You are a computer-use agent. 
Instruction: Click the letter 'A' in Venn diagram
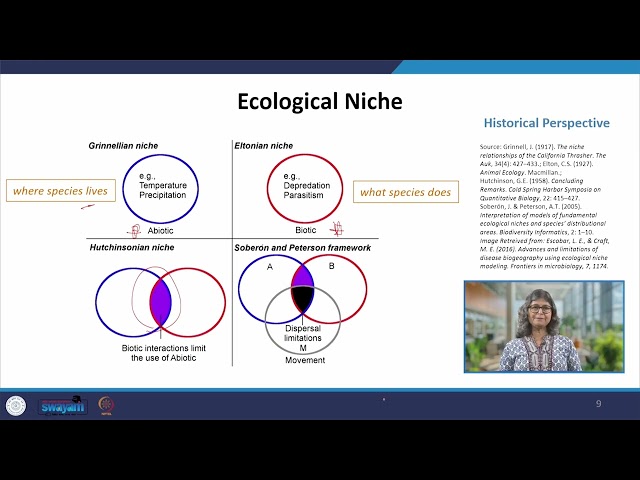coord(269,267)
